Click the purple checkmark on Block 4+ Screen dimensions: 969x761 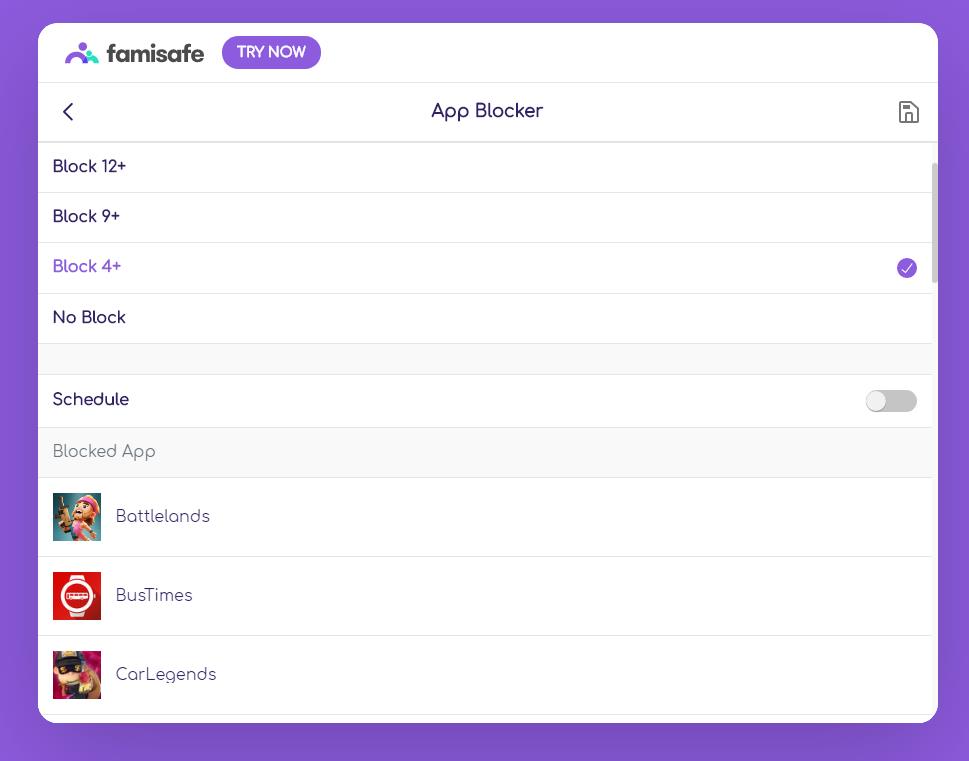tap(906, 268)
